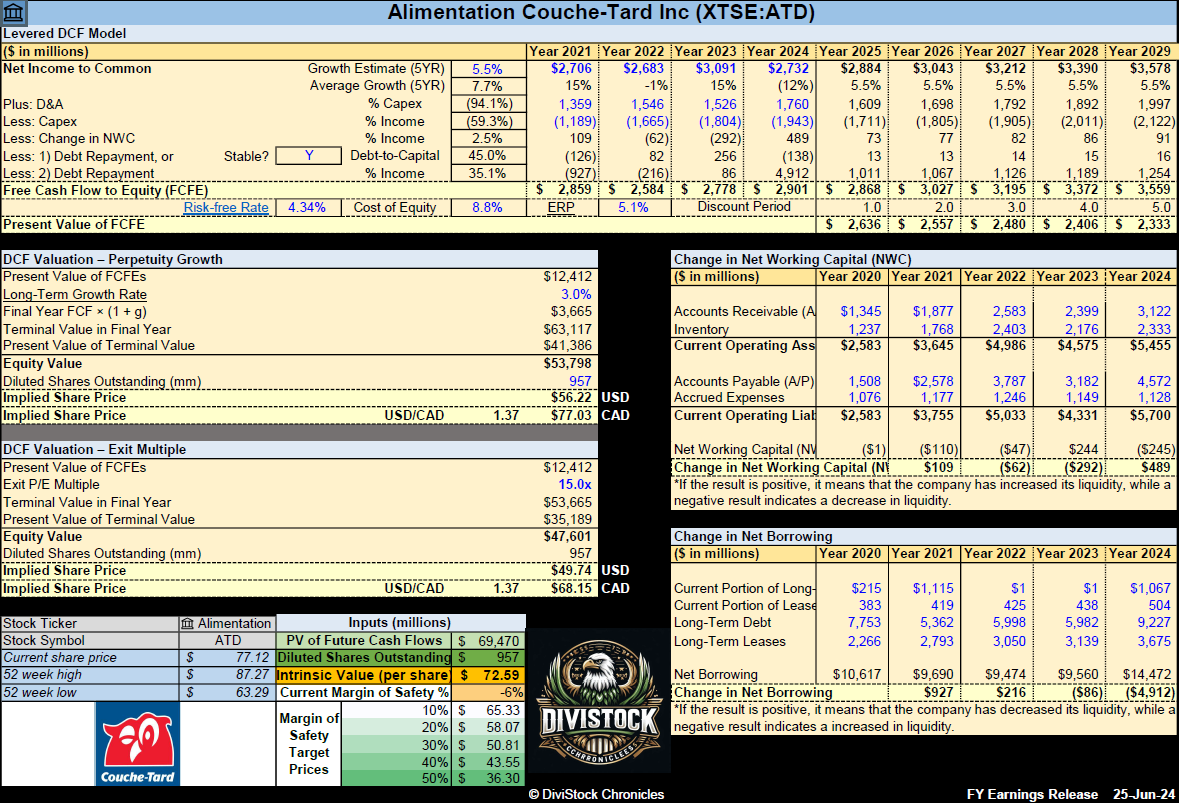Open the Risk-free Rate link

pos(226,208)
